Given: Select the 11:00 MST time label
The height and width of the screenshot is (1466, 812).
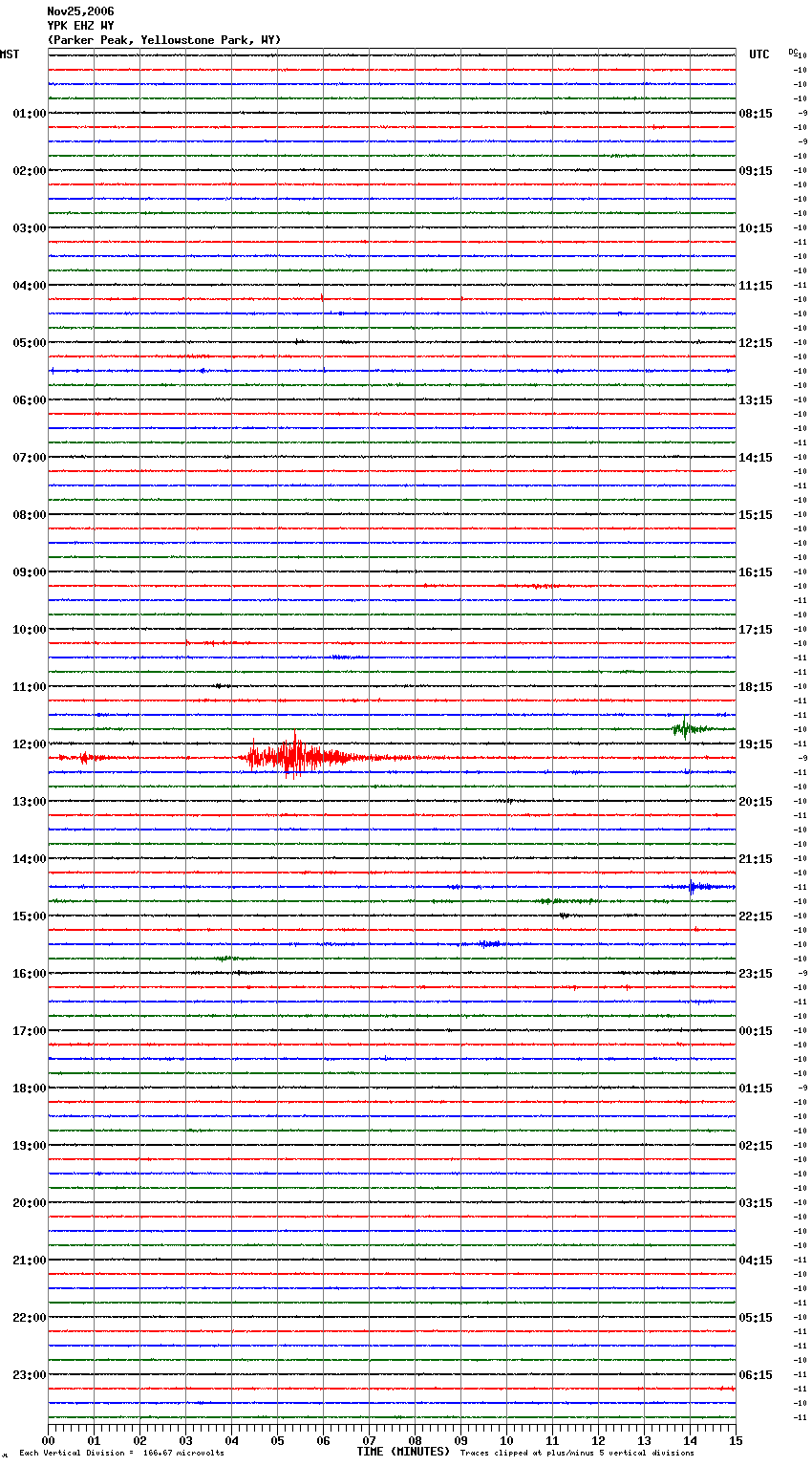Looking at the screenshot, I should 29,687.
